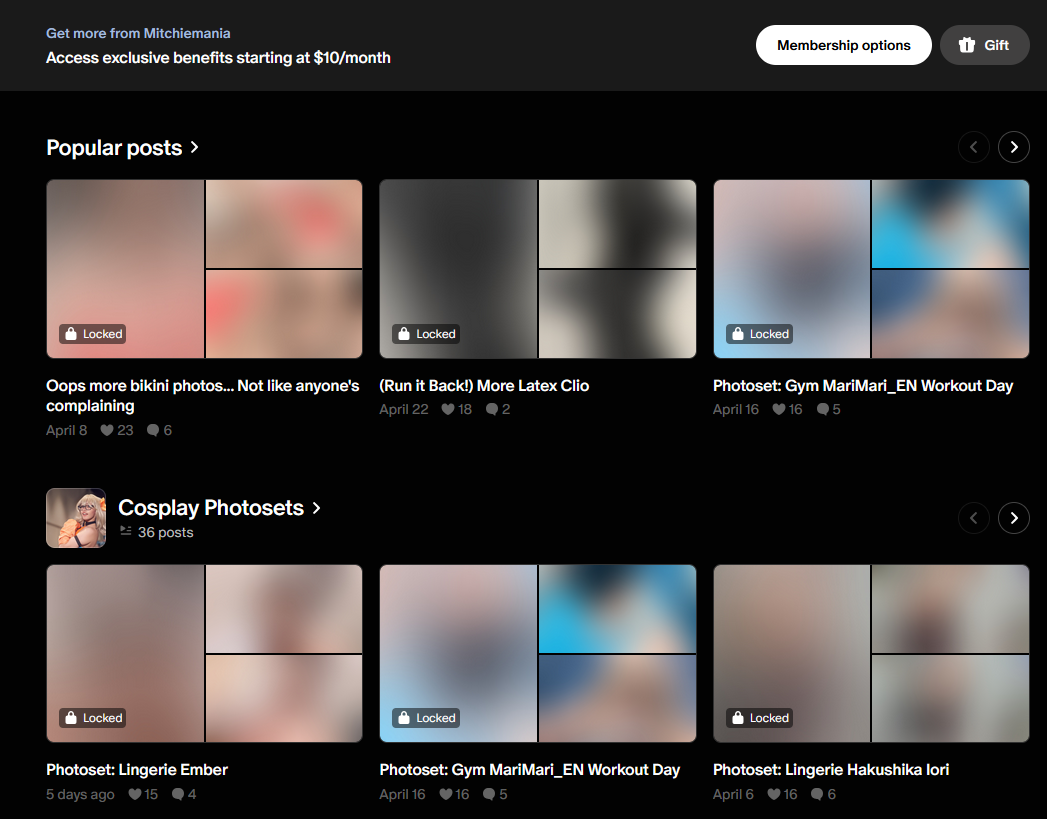
Task: Click the Gift button
Action: point(984,45)
